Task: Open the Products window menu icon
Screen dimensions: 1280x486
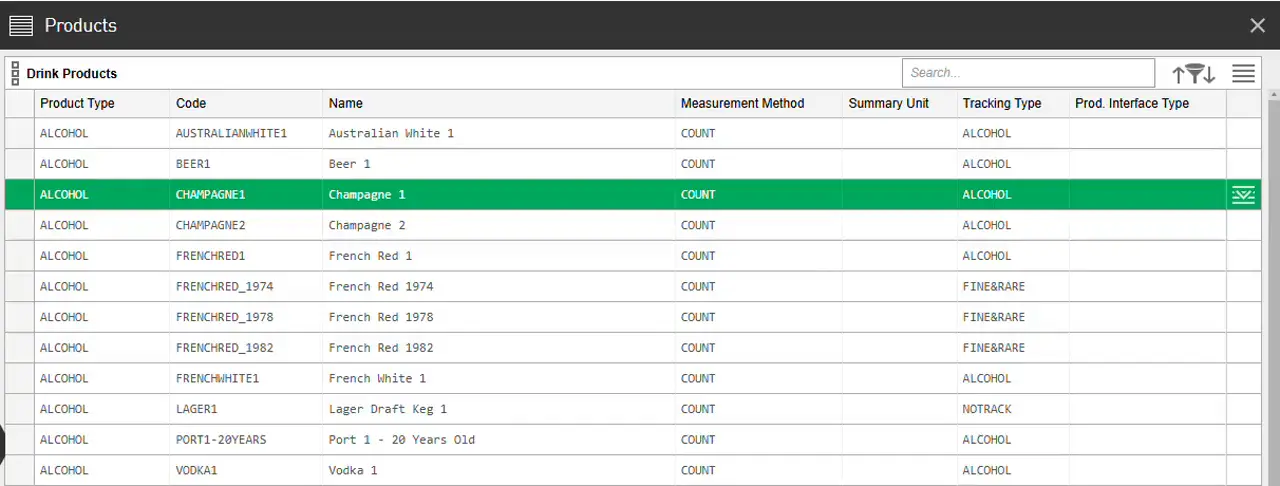Action: coord(21,25)
